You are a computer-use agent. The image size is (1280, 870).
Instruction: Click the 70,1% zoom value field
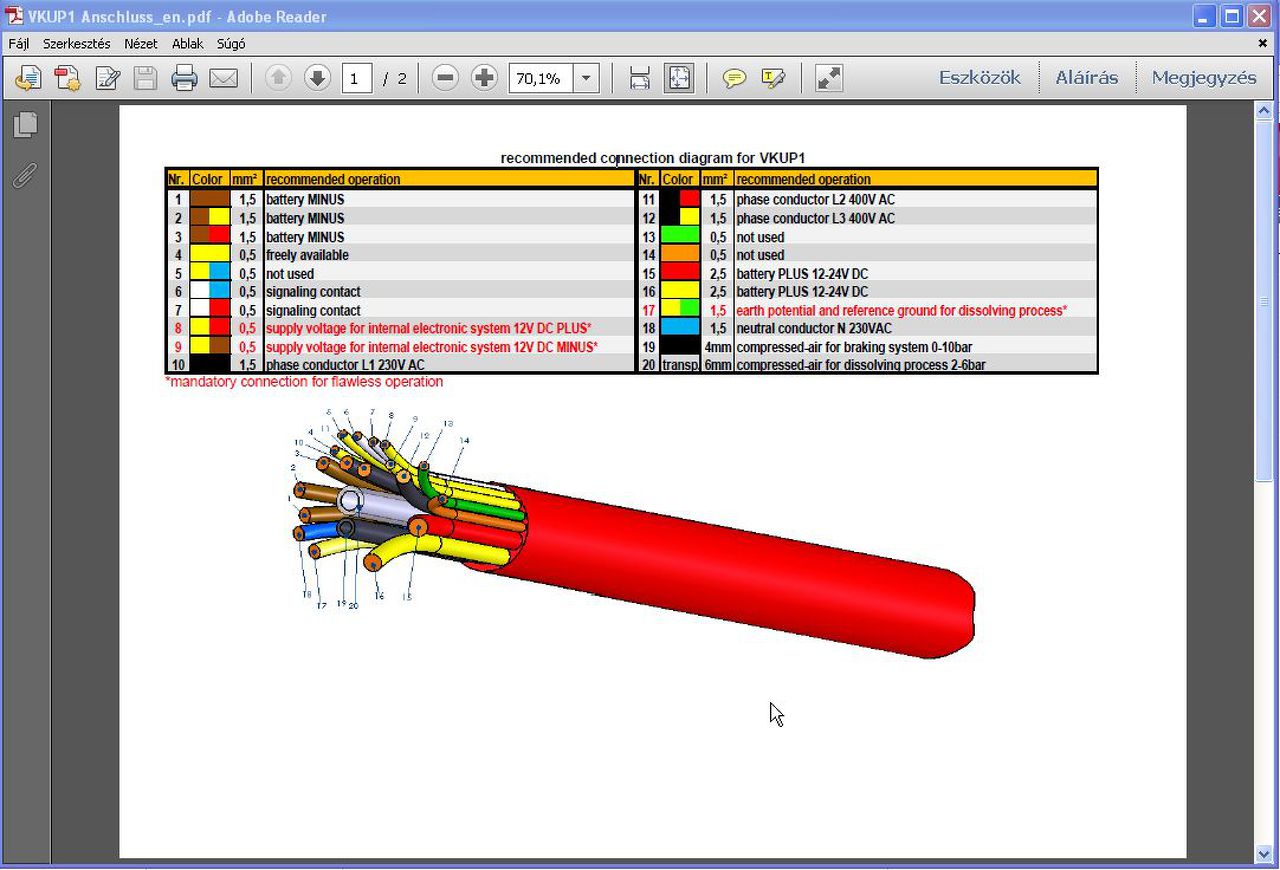pyautogui.click(x=541, y=78)
